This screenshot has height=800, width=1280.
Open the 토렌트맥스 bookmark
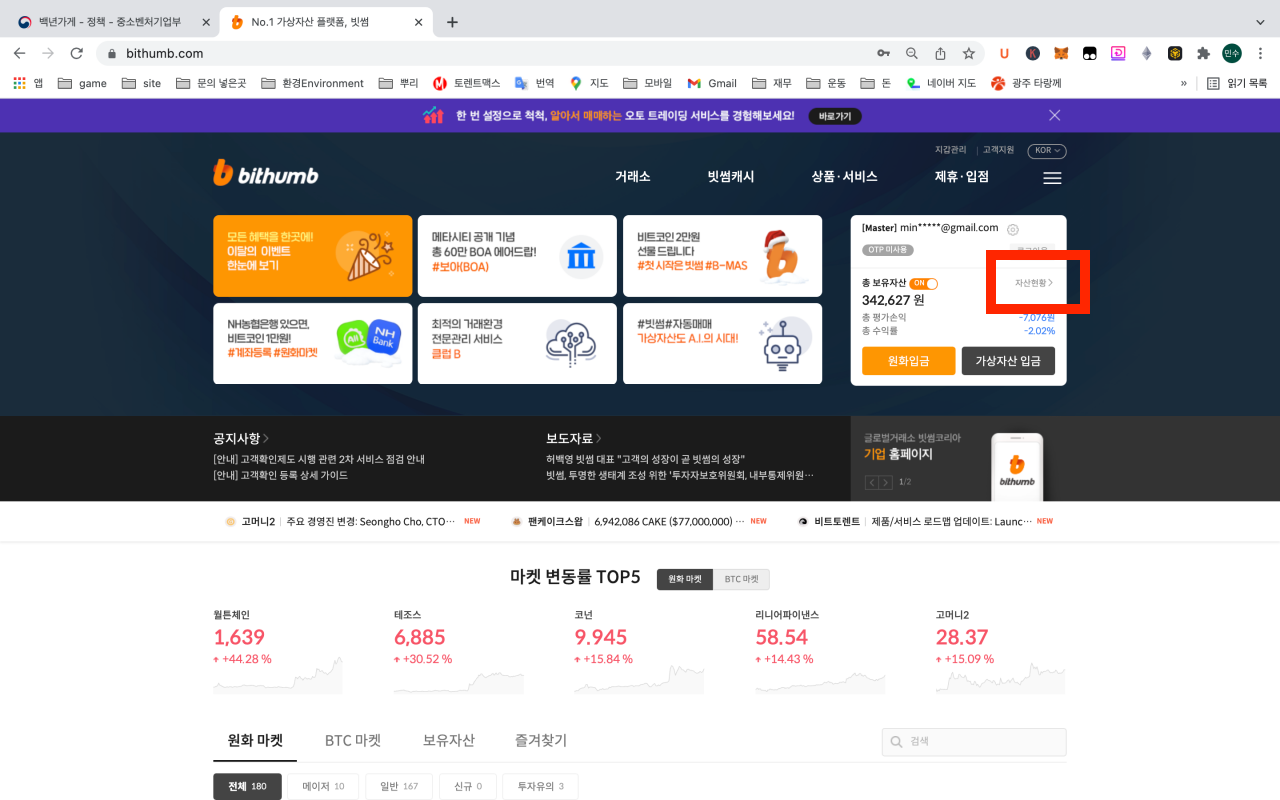click(x=466, y=83)
